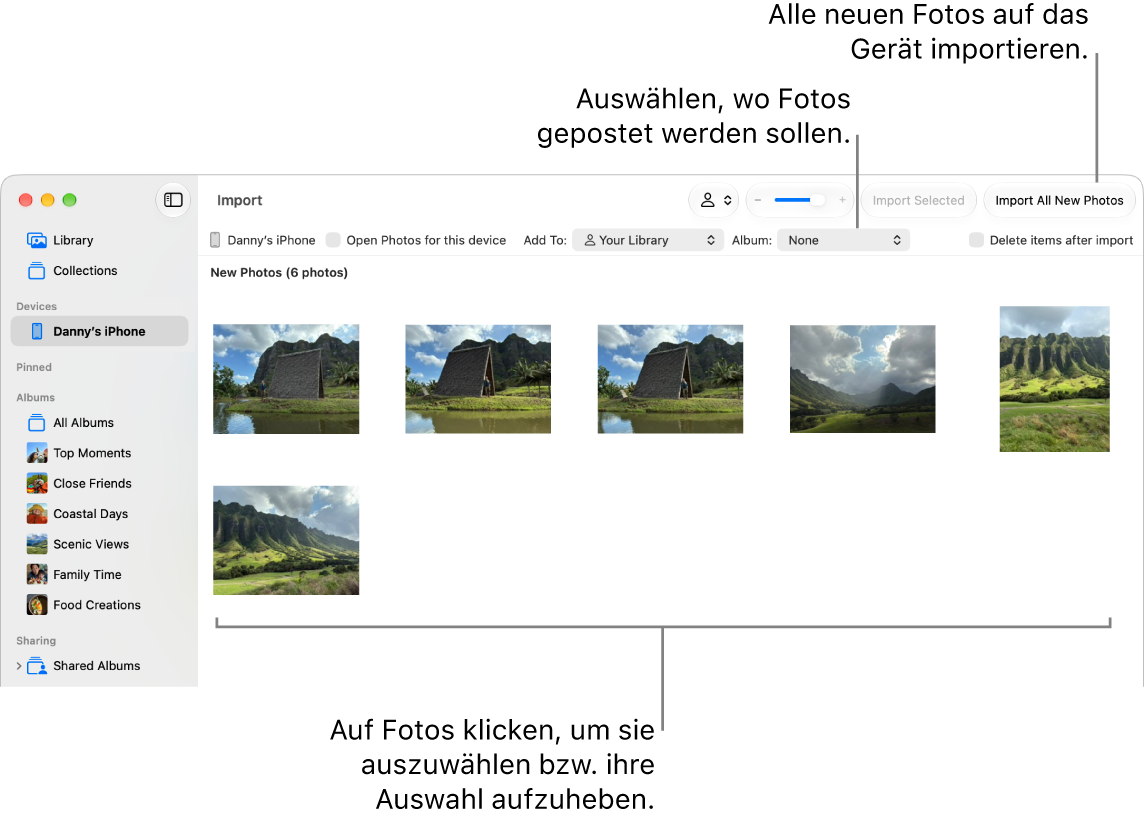Click the Library icon in the sidebar
The height and width of the screenshot is (819, 1144).
(x=36, y=240)
